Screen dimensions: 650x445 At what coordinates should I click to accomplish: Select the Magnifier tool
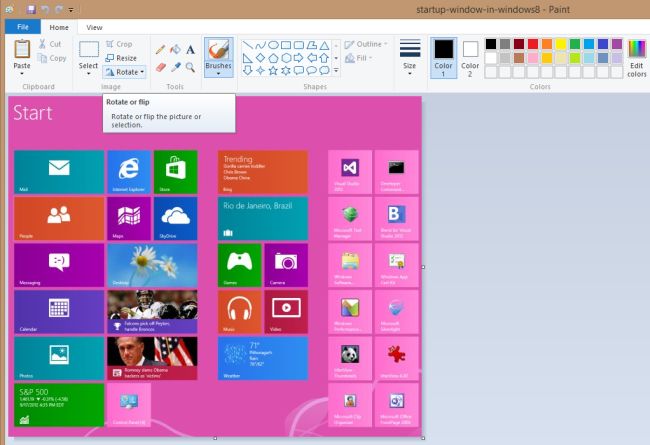pos(190,67)
